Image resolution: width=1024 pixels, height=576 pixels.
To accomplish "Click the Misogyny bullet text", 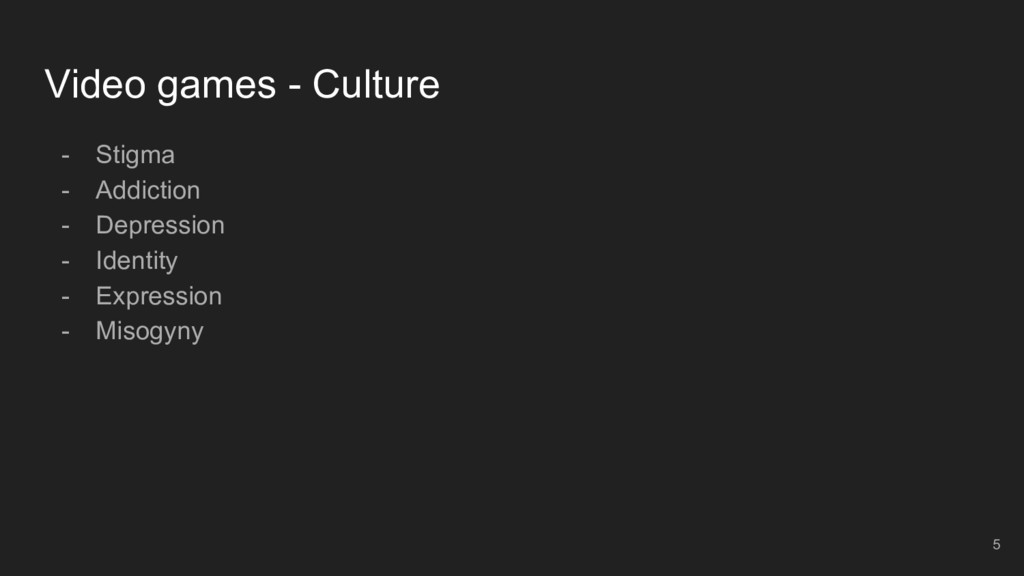I will click(150, 332).
